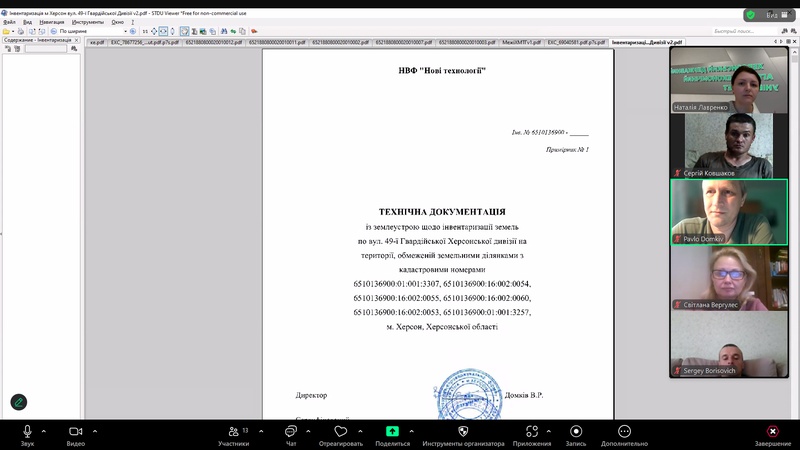This screenshot has width=800, height=450.
Task: Switch to EXC_78677256 pdf.p7s.pdf tab
Action: 145,42
